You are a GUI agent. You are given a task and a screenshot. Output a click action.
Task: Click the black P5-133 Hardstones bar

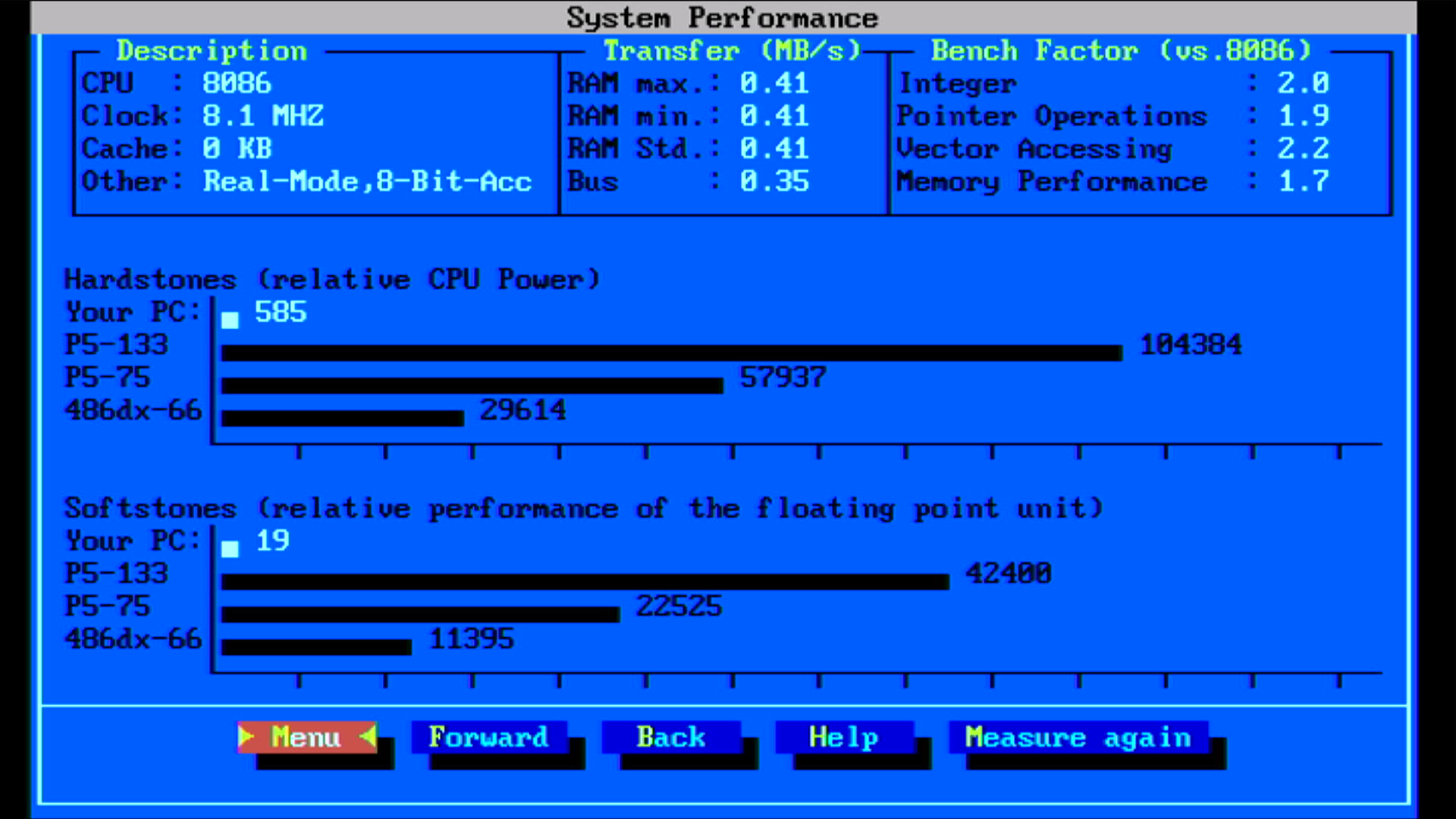click(672, 353)
